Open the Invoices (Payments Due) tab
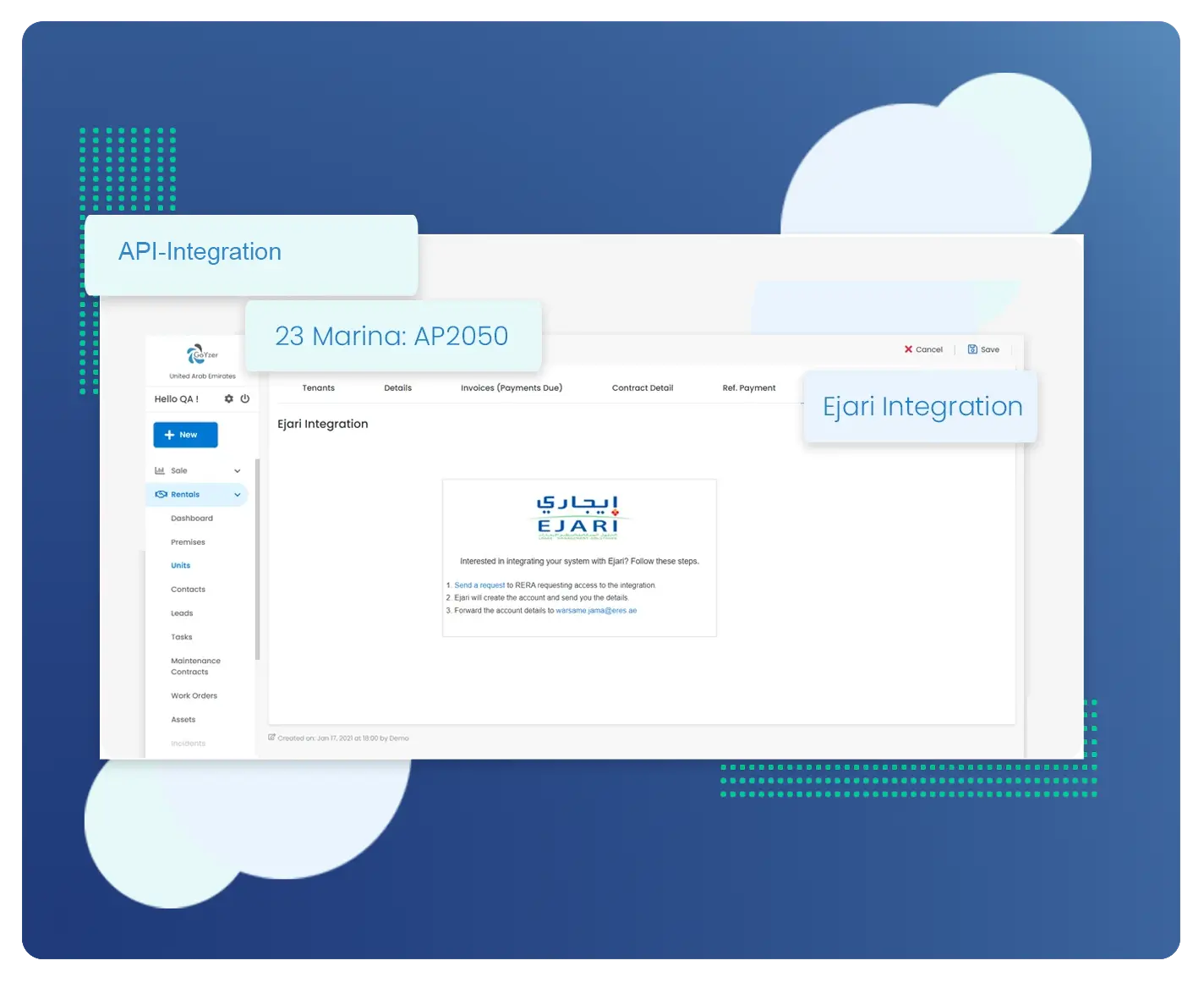 coord(511,388)
